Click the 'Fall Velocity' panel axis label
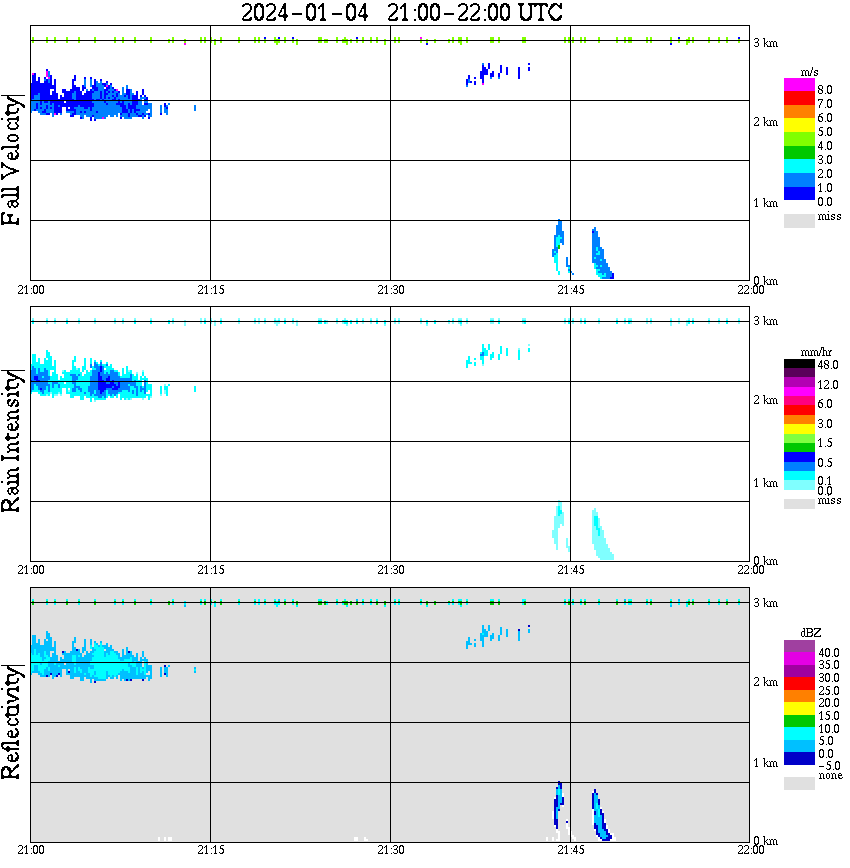This screenshot has height=868, width=850. pyautogui.click(x=12, y=160)
